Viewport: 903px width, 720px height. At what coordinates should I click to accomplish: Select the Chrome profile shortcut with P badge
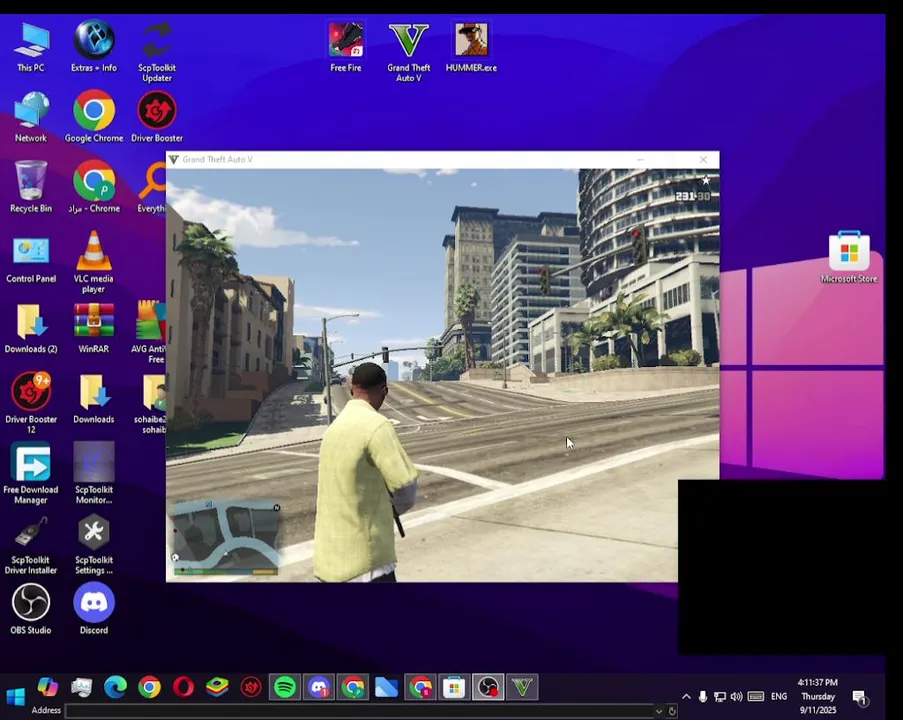pyautogui.click(x=94, y=188)
